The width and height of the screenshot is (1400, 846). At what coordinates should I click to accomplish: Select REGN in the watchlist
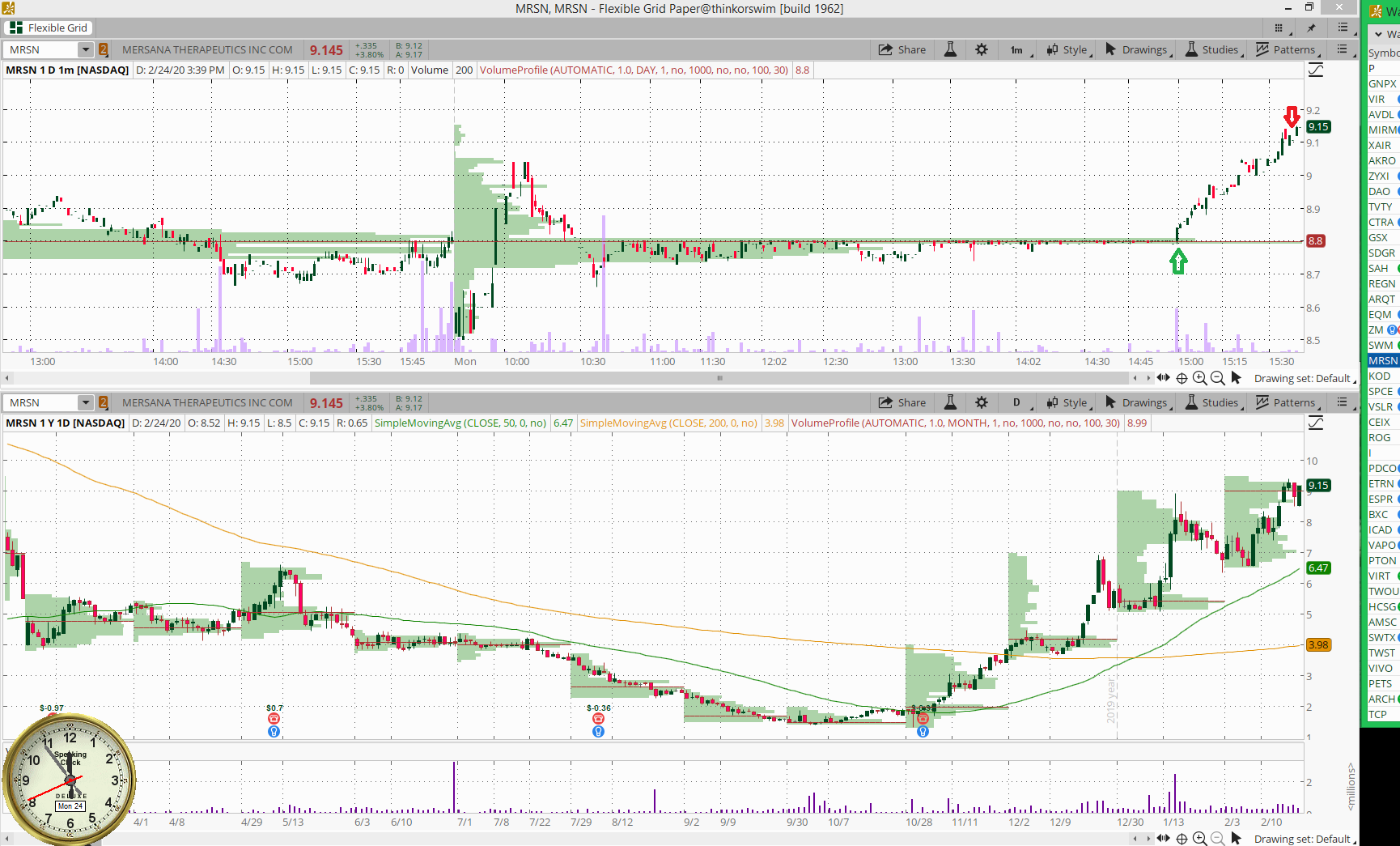click(1383, 283)
